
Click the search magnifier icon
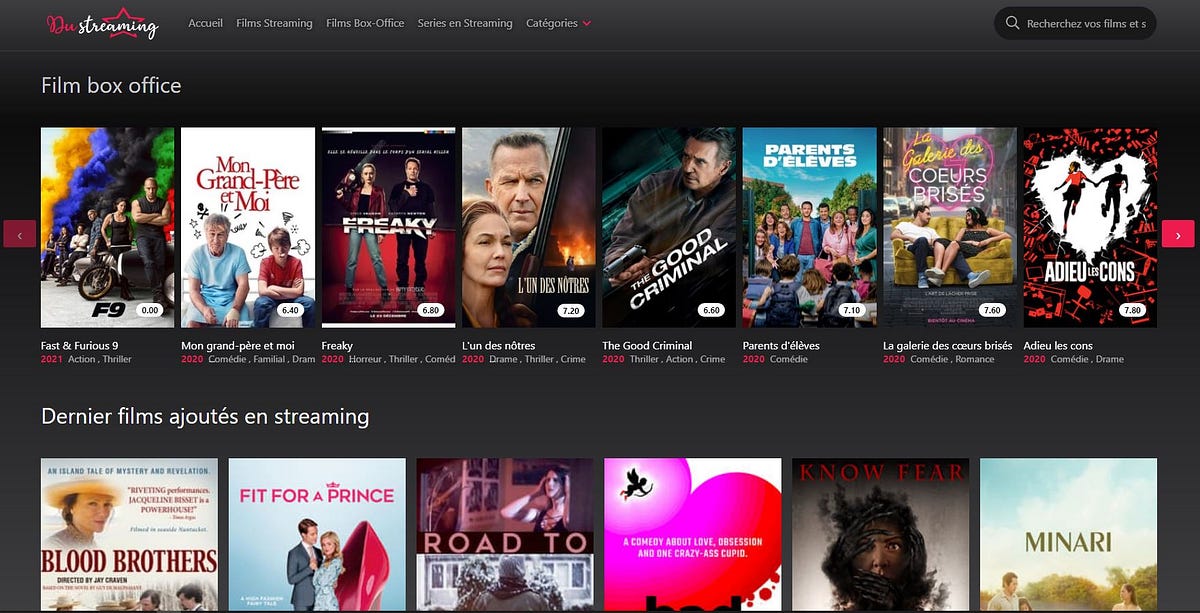tap(1013, 23)
